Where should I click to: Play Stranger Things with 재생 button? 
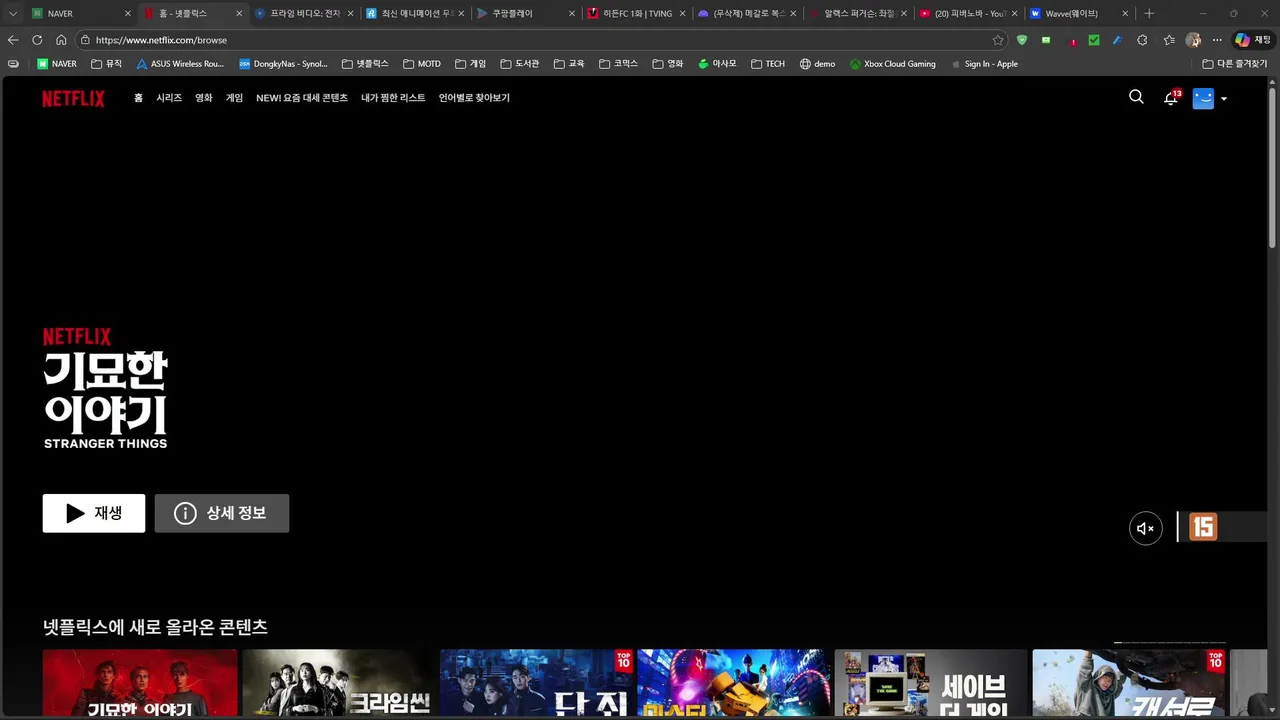pyautogui.click(x=94, y=513)
